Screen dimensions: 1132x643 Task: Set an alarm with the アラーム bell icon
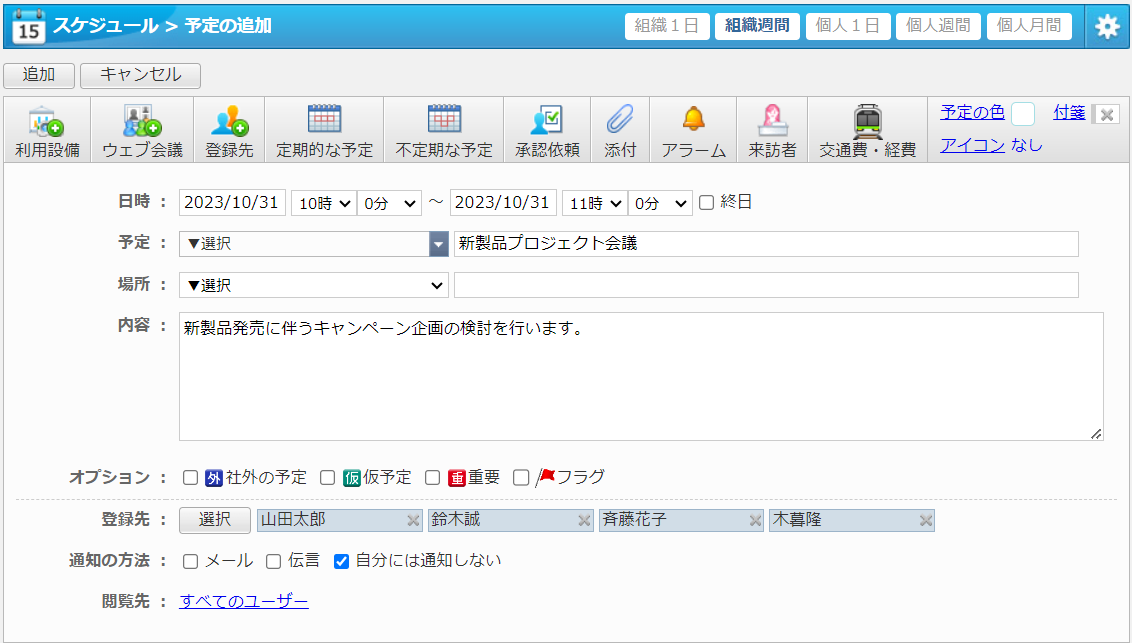click(x=693, y=121)
